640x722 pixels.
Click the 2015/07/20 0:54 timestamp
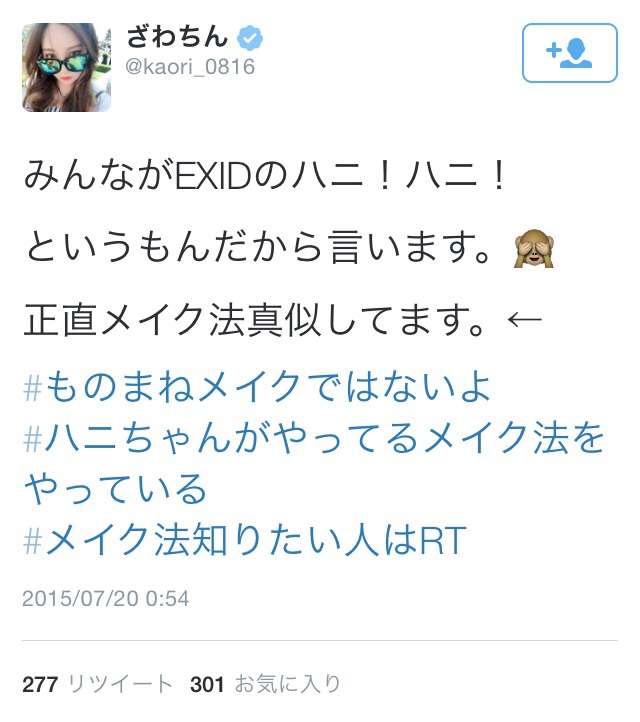point(106,599)
